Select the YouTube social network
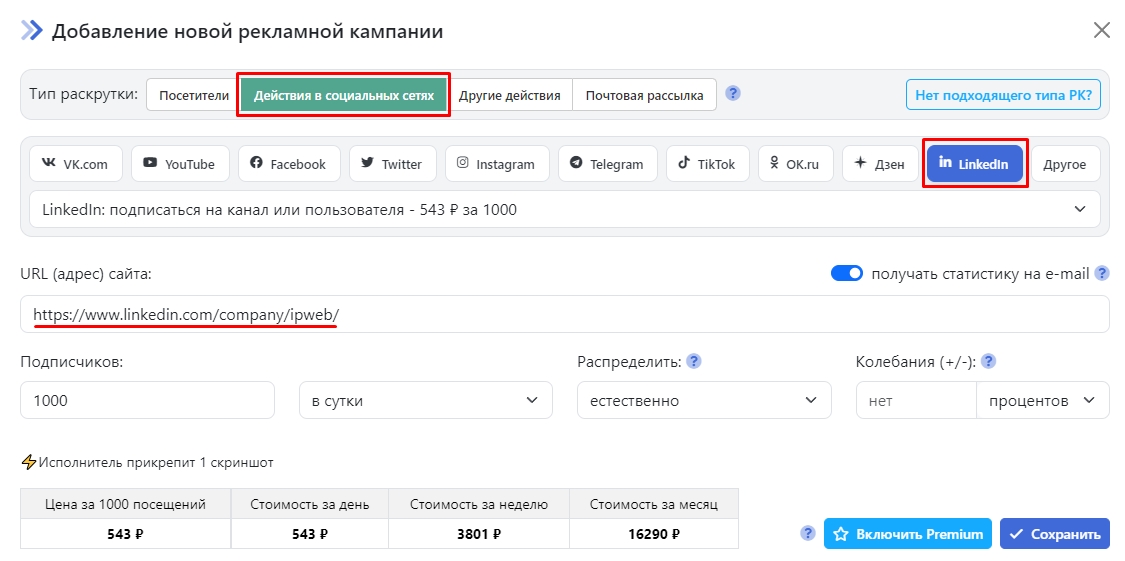Viewport: 1125px width, 561px height. pyautogui.click(x=180, y=164)
